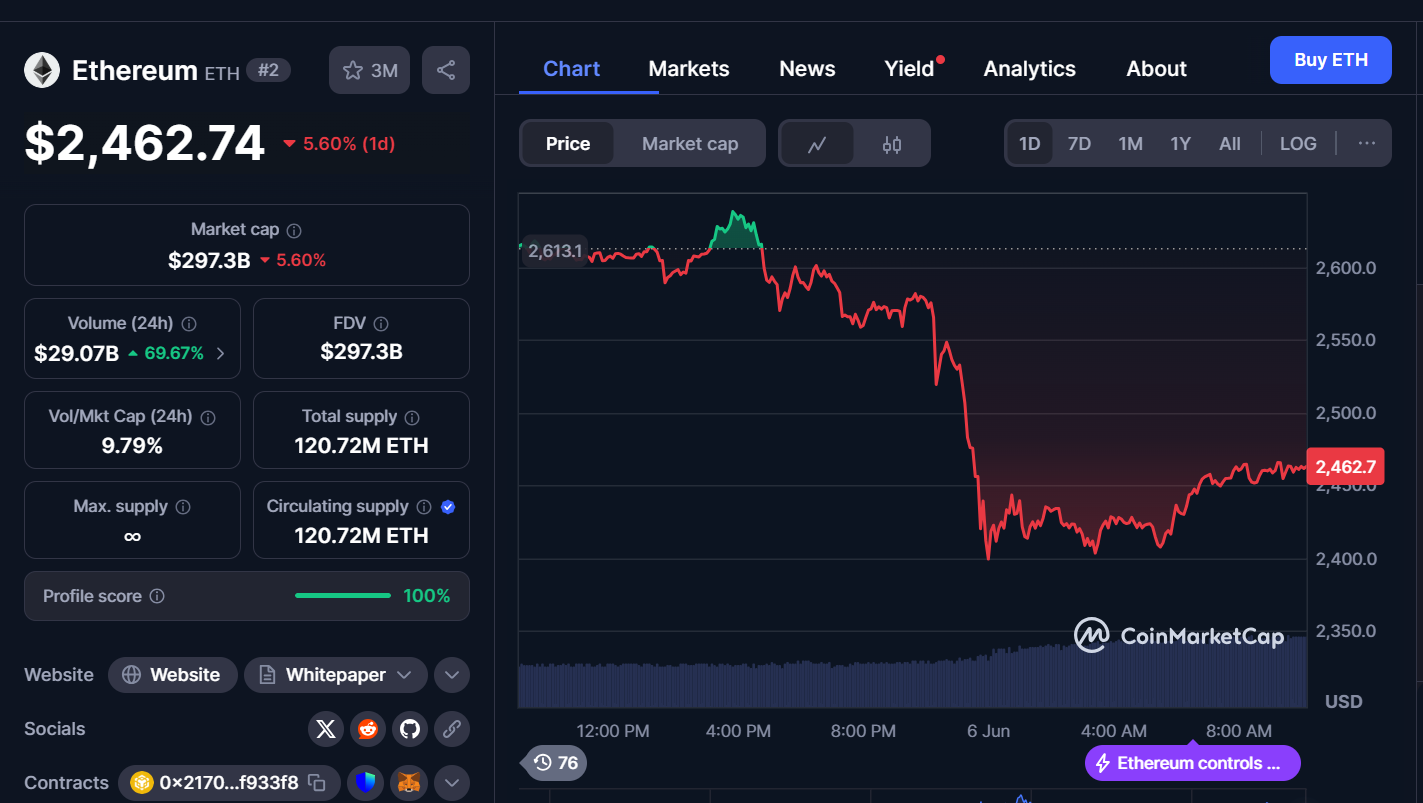
Task: Open the more options ellipsis on chart
Action: [x=1367, y=143]
